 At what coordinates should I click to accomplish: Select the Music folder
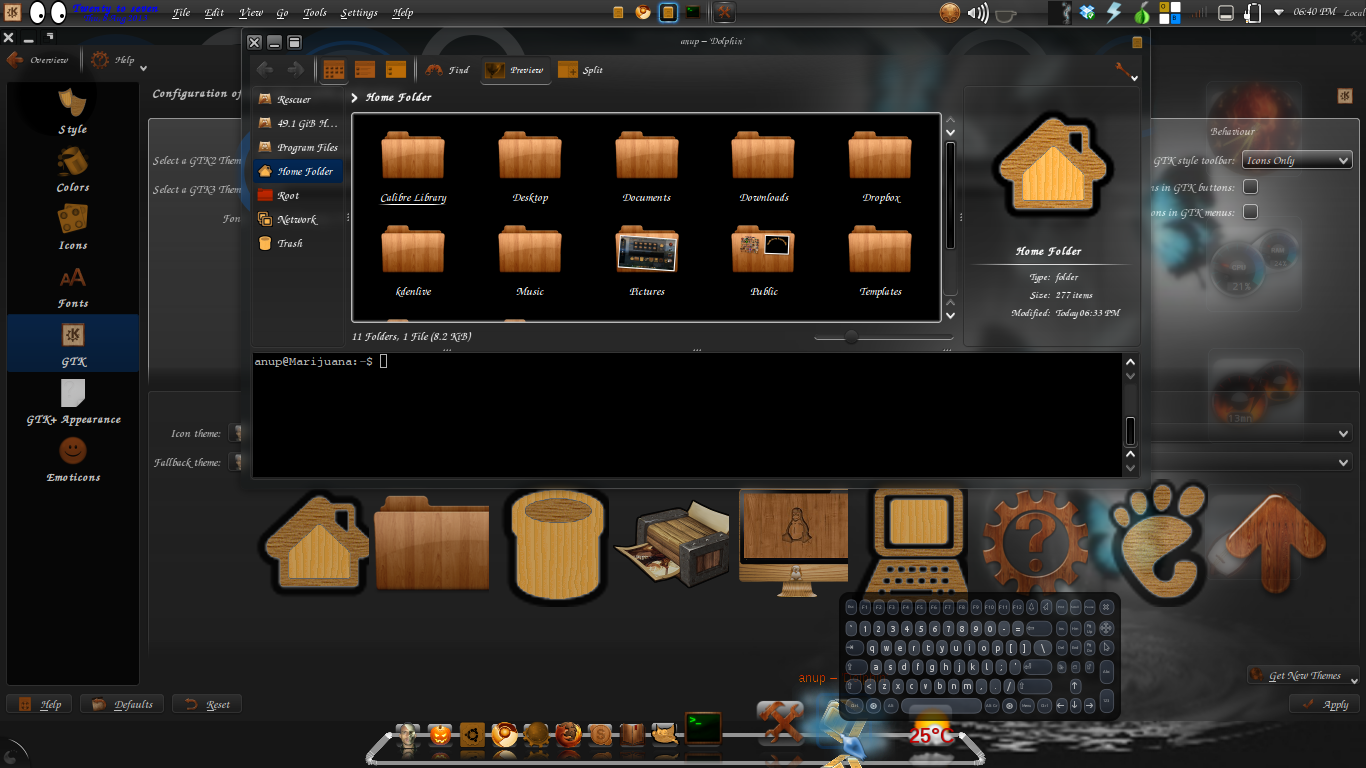coord(530,260)
